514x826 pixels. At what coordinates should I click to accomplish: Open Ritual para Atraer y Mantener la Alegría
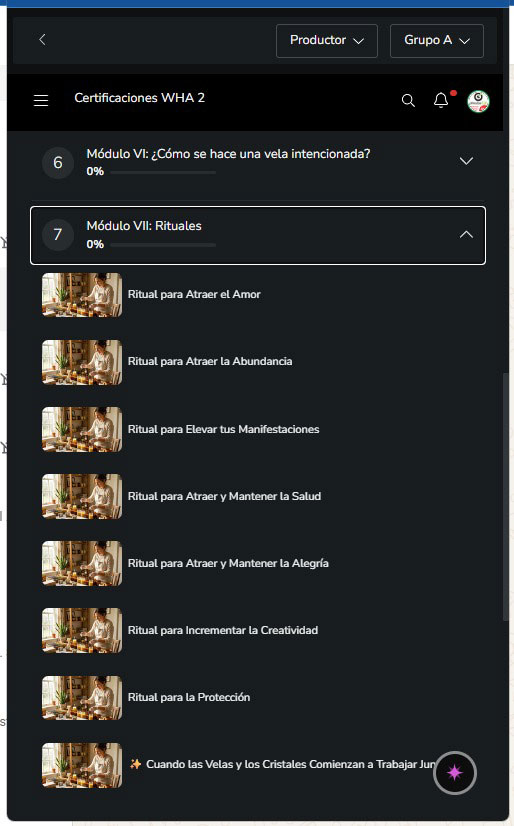point(228,563)
